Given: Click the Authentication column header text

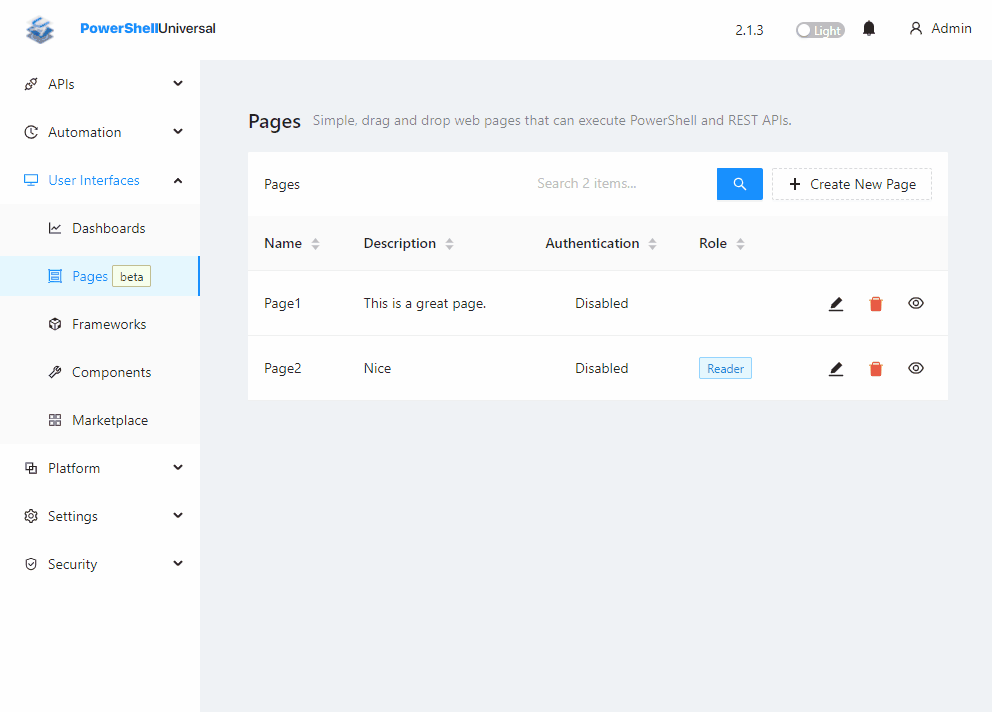Looking at the screenshot, I should coord(592,244).
